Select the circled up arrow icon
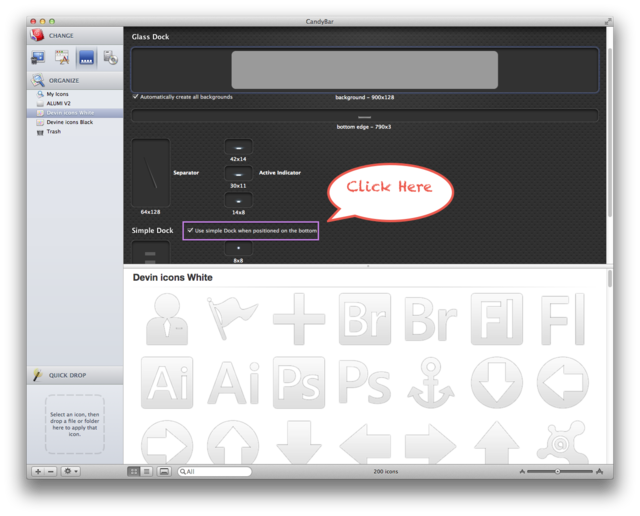 click(233, 443)
